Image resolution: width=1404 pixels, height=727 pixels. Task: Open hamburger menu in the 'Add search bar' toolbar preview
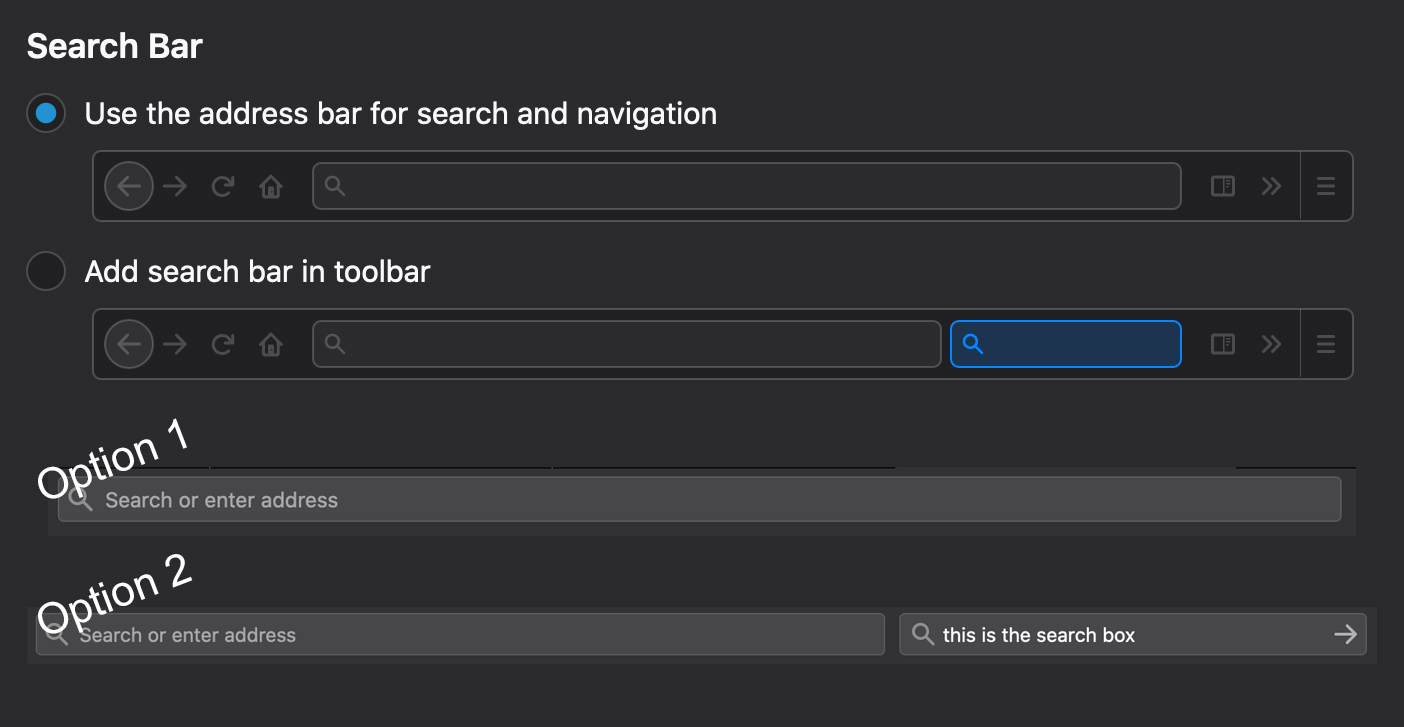click(1326, 344)
